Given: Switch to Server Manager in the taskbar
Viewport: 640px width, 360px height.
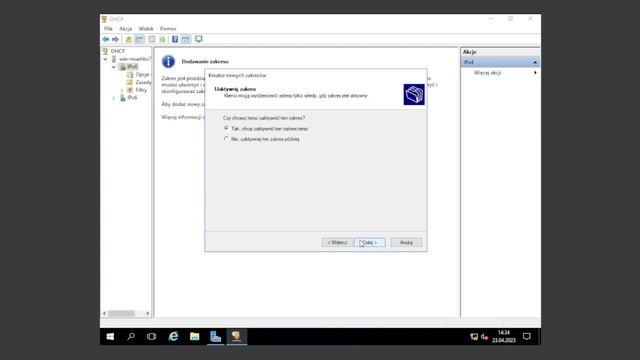Looking at the screenshot, I should (x=216, y=337).
